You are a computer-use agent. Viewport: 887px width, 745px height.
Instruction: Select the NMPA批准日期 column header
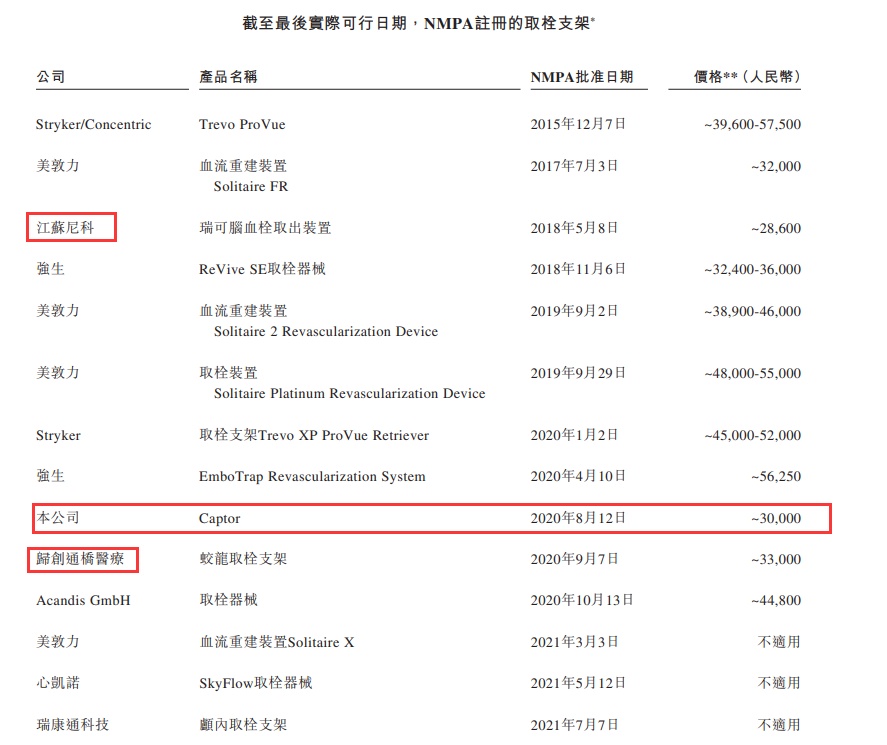point(582,77)
